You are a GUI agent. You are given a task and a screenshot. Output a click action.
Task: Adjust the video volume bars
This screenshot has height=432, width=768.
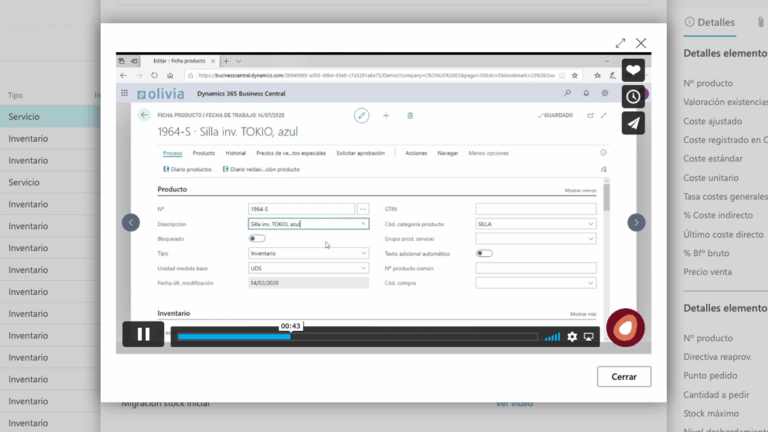[x=552, y=336]
